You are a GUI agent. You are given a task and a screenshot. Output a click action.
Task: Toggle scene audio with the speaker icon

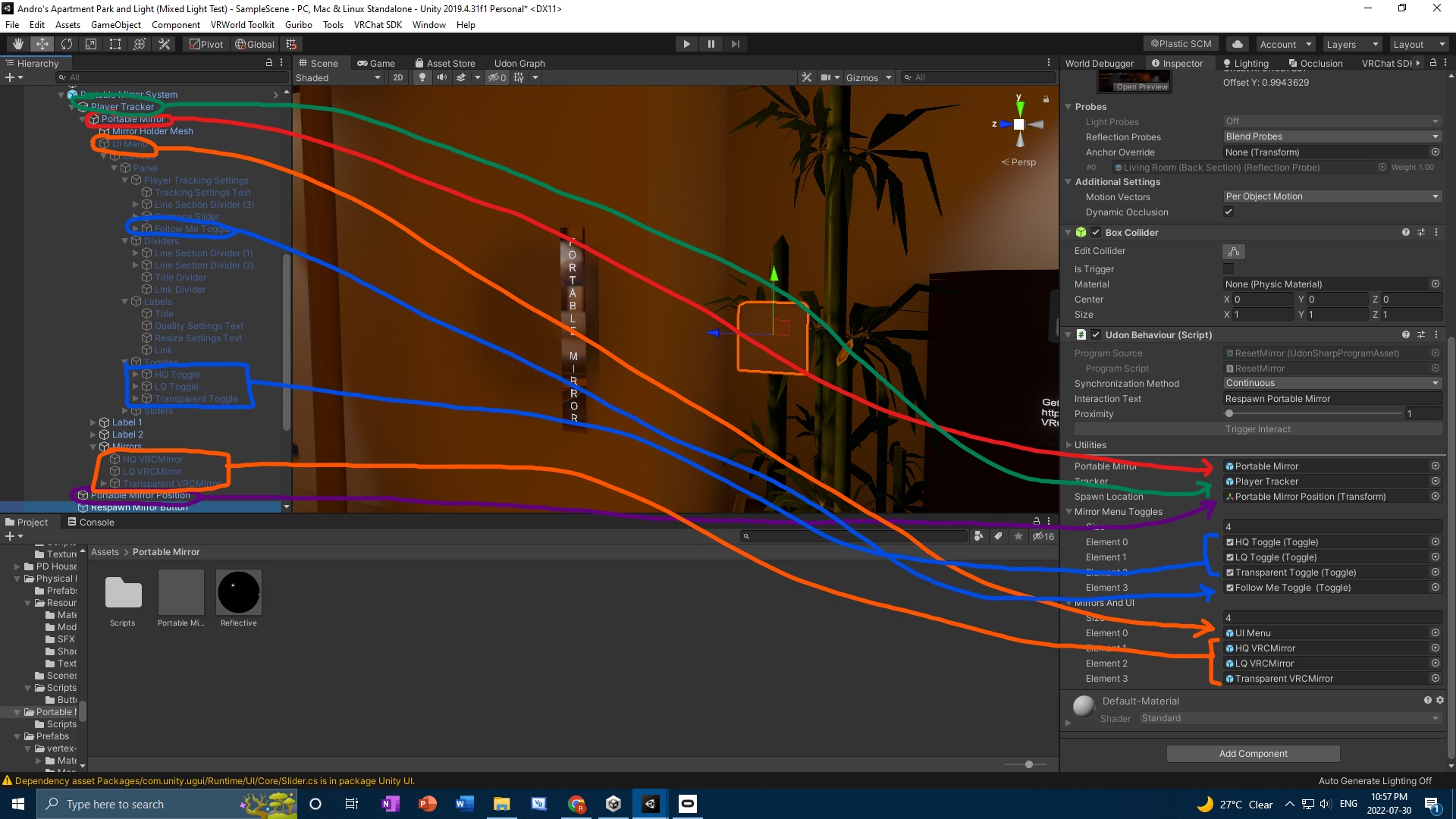pyautogui.click(x=443, y=77)
